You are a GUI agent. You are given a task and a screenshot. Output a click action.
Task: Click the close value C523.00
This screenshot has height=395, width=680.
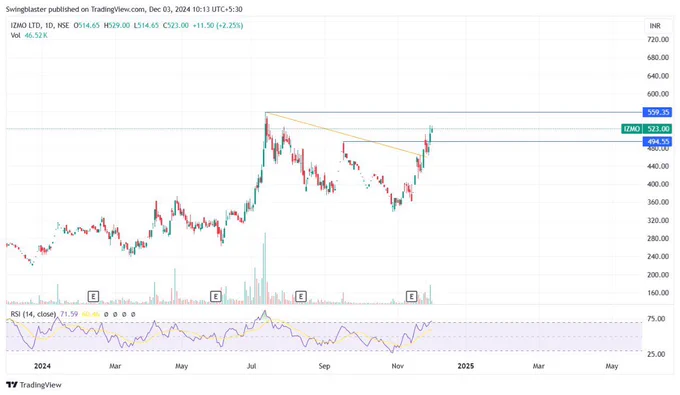[x=176, y=26]
